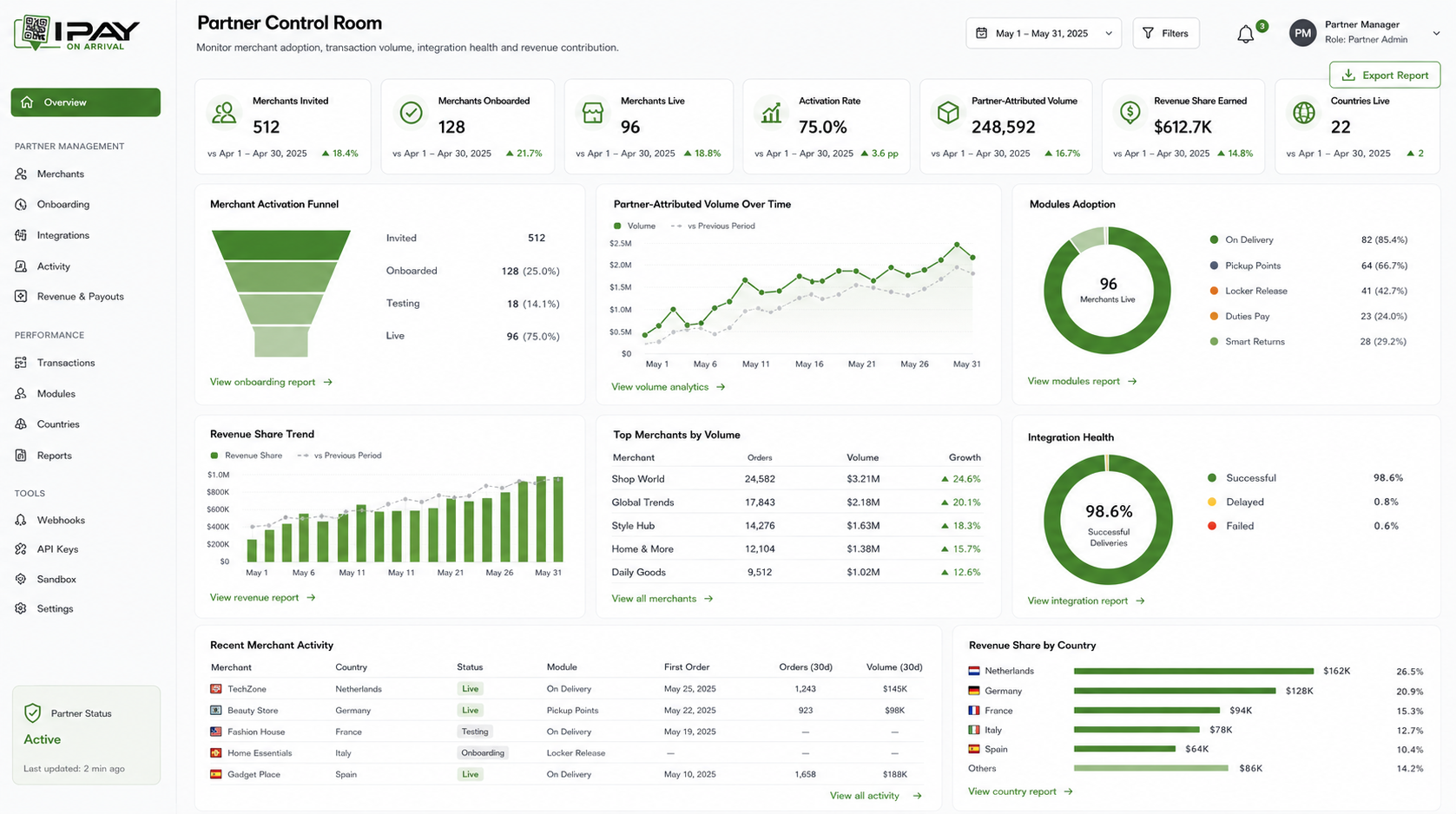Click the Netherlands revenue share bar
Viewport: 1456px width, 814px height.
[x=1194, y=671]
